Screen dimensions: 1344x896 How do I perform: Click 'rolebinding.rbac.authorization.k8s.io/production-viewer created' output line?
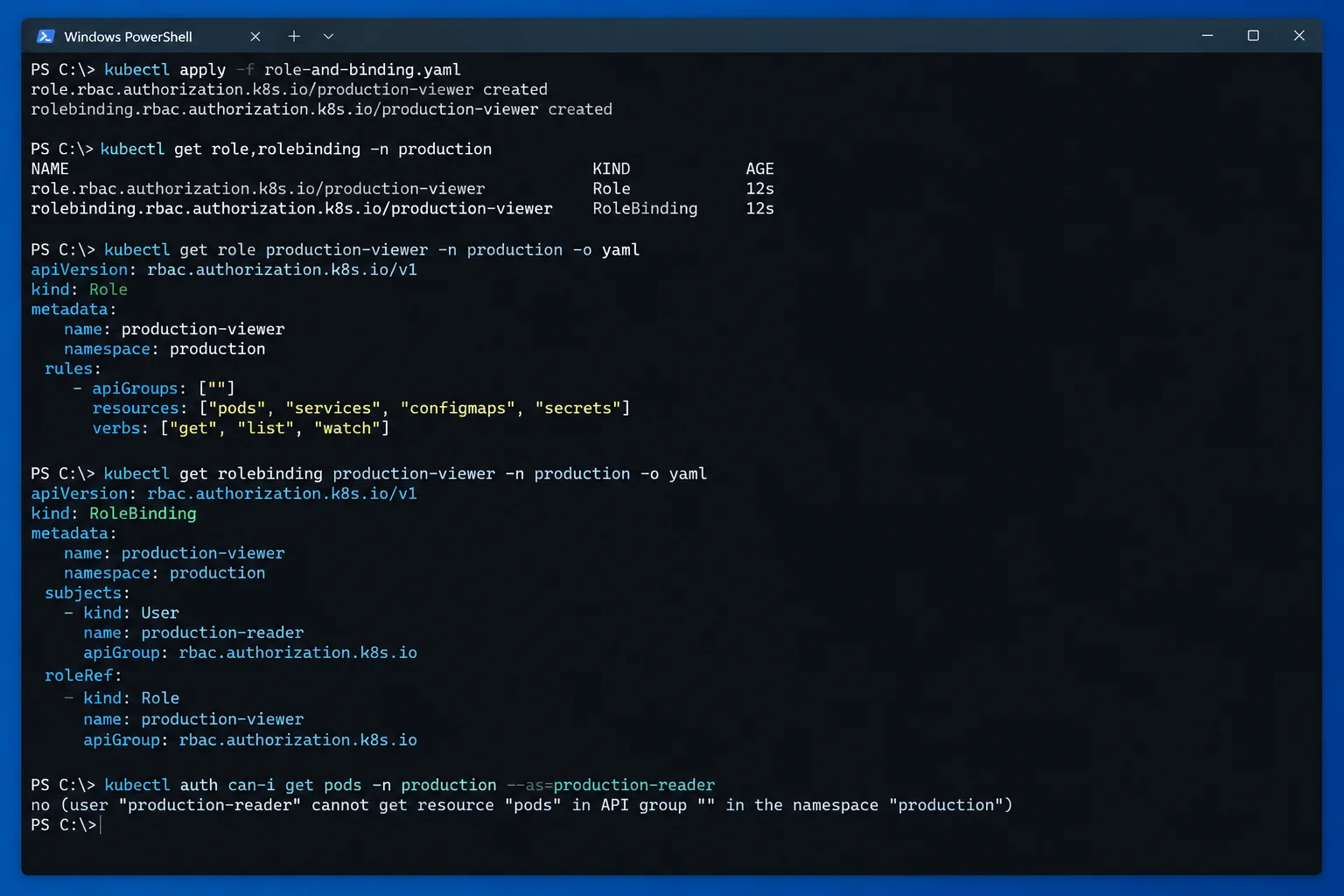(x=321, y=109)
